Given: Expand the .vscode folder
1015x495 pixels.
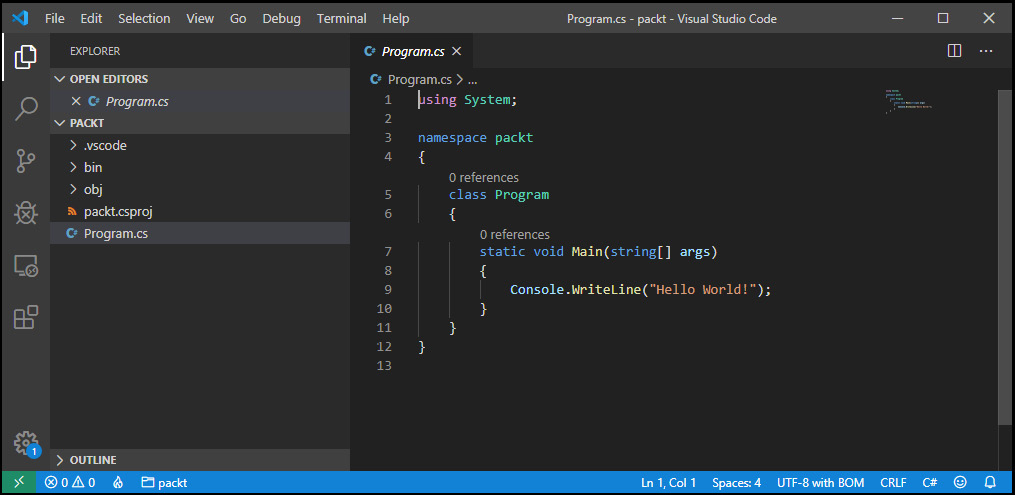Looking at the screenshot, I should click(x=73, y=146).
